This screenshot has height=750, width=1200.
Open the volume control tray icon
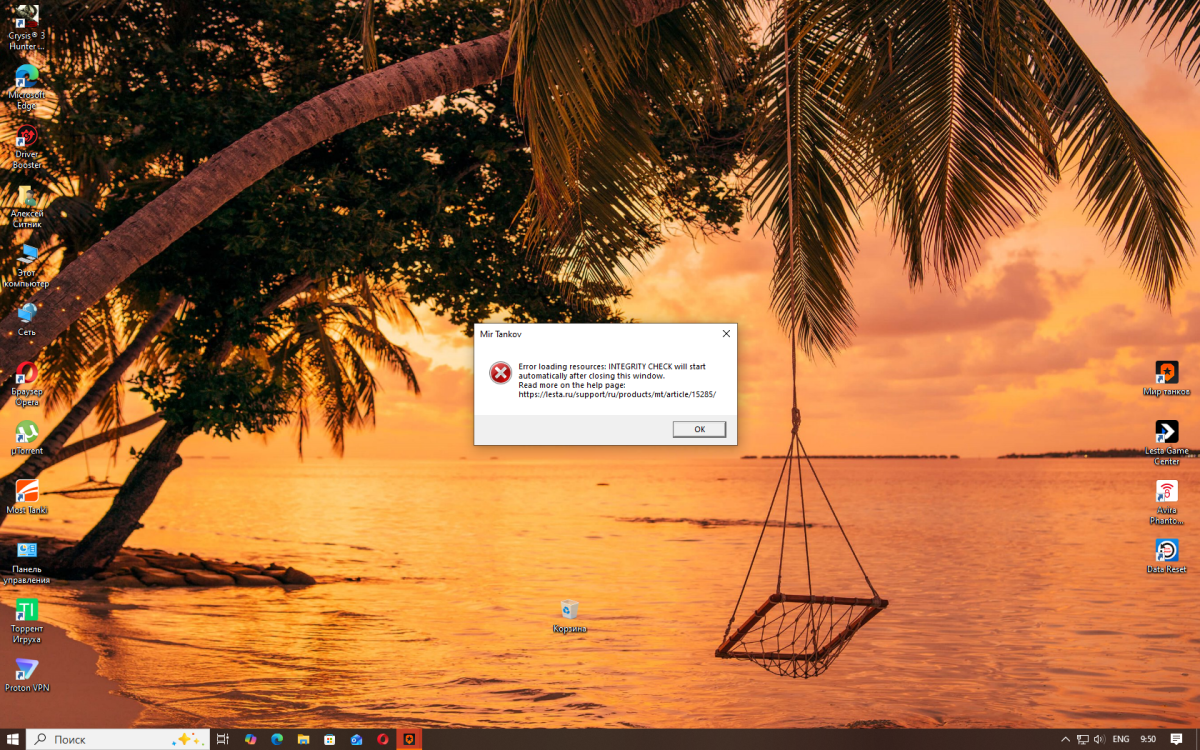click(x=1100, y=739)
